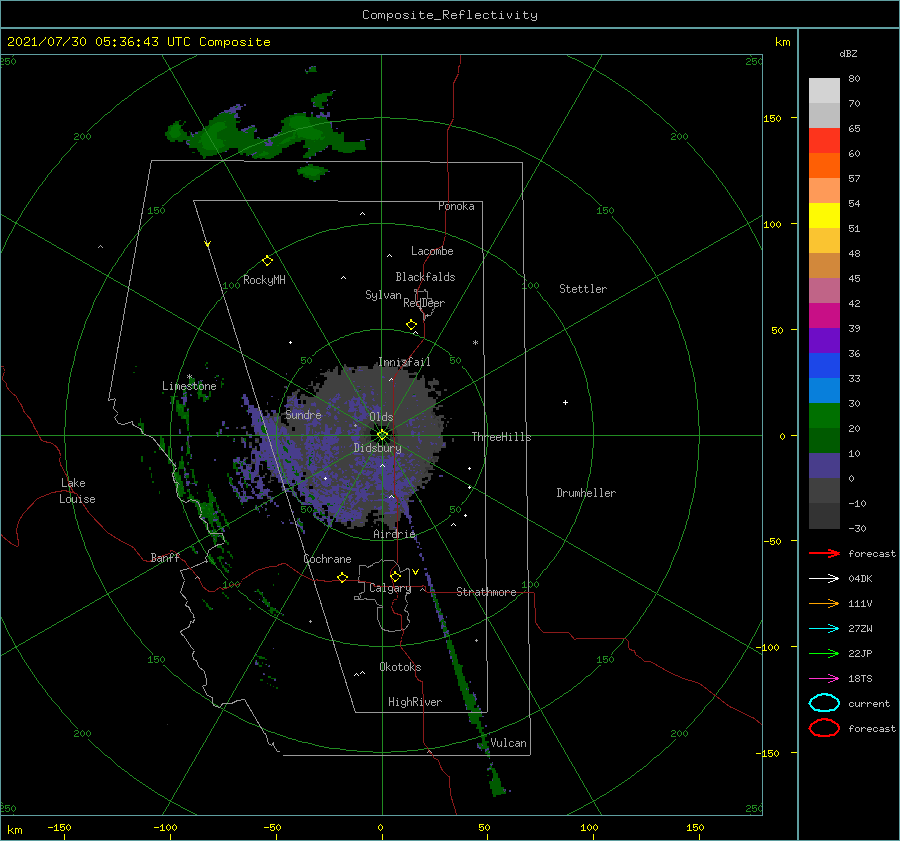This screenshot has width=900, height=841.
Task: Select the asterisk marker above Limestone
Action: (x=189, y=377)
